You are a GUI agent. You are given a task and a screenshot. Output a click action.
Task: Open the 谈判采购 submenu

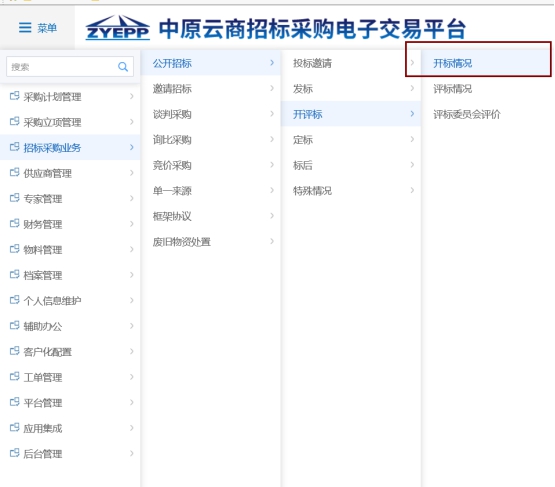211,114
